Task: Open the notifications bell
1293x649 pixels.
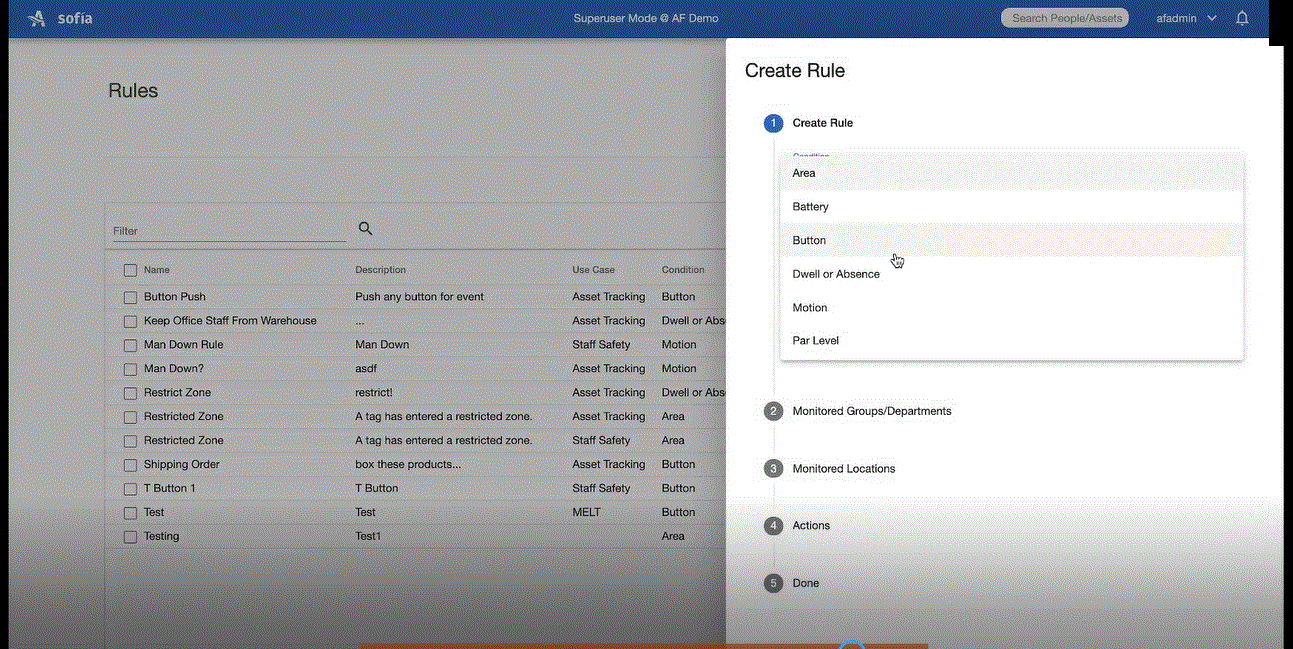Action: coord(1242,18)
